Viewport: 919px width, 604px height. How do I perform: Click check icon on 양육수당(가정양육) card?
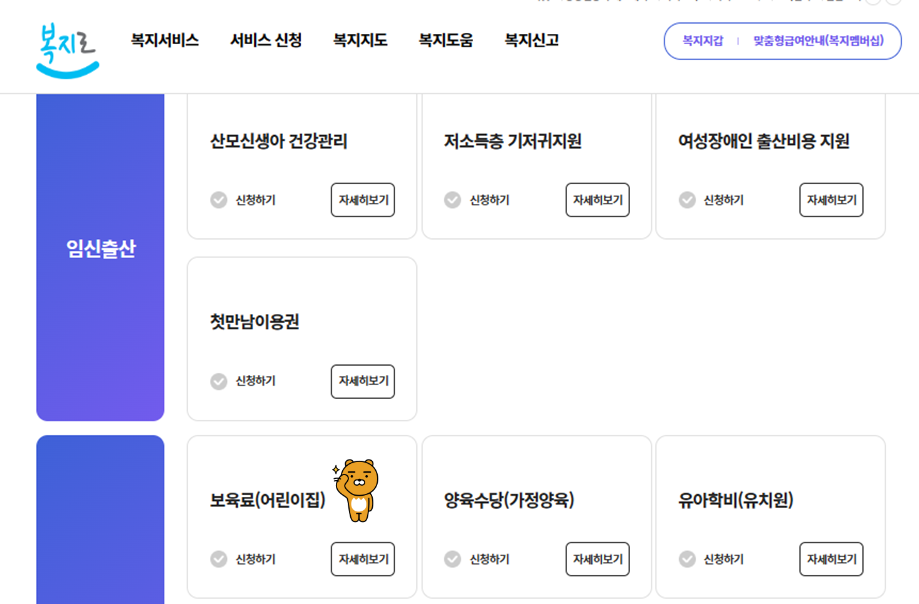pyautogui.click(x=451, y=559)
